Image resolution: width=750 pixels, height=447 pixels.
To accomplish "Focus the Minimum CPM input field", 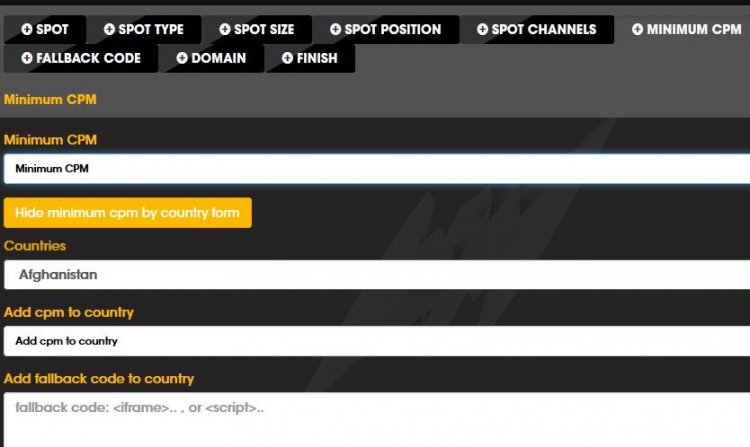I will (x=377, y=168).
